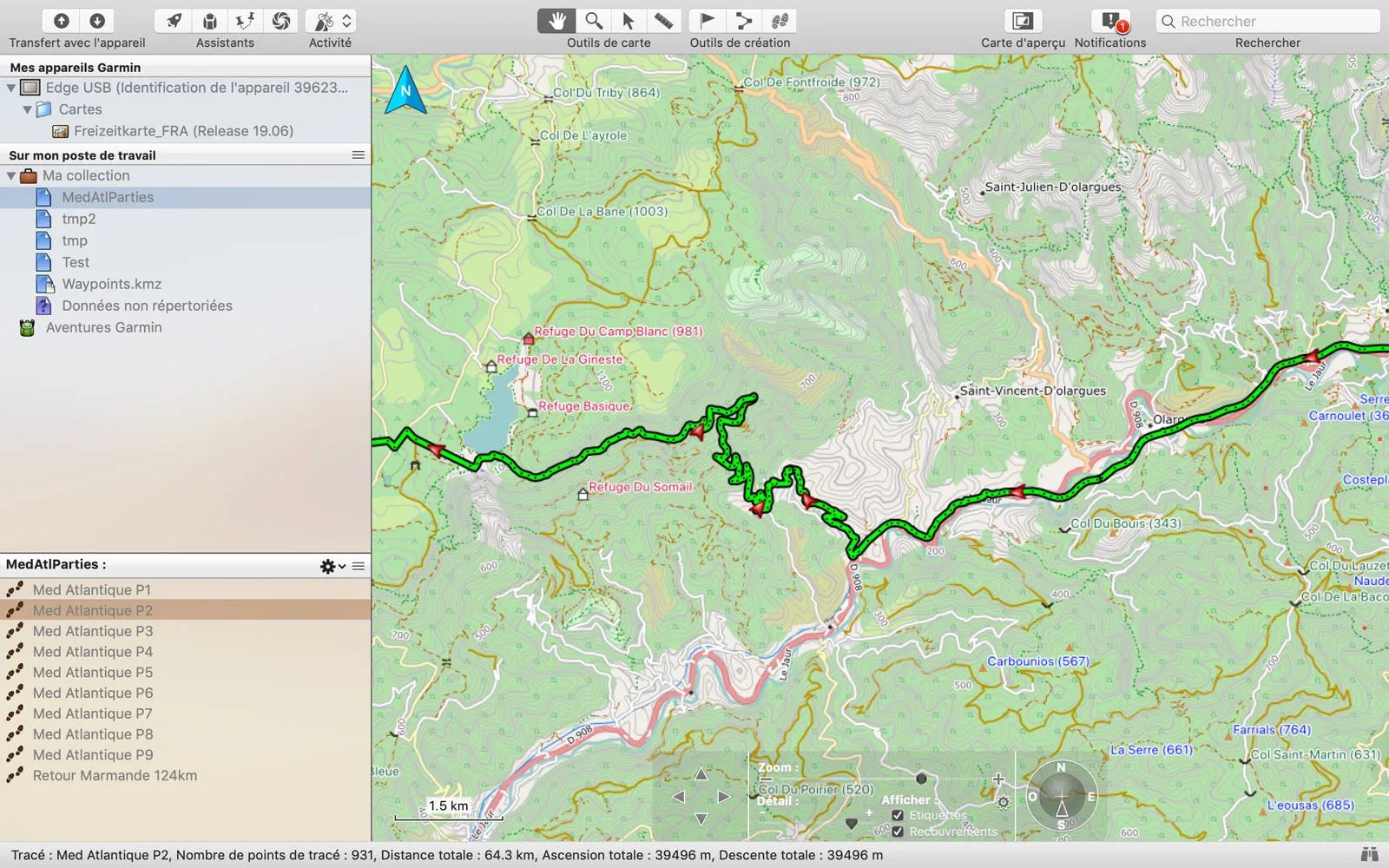This screenshot has height=868, width=1389.
Task: Pan the map right with the right arrow
Action: point(723,797)
